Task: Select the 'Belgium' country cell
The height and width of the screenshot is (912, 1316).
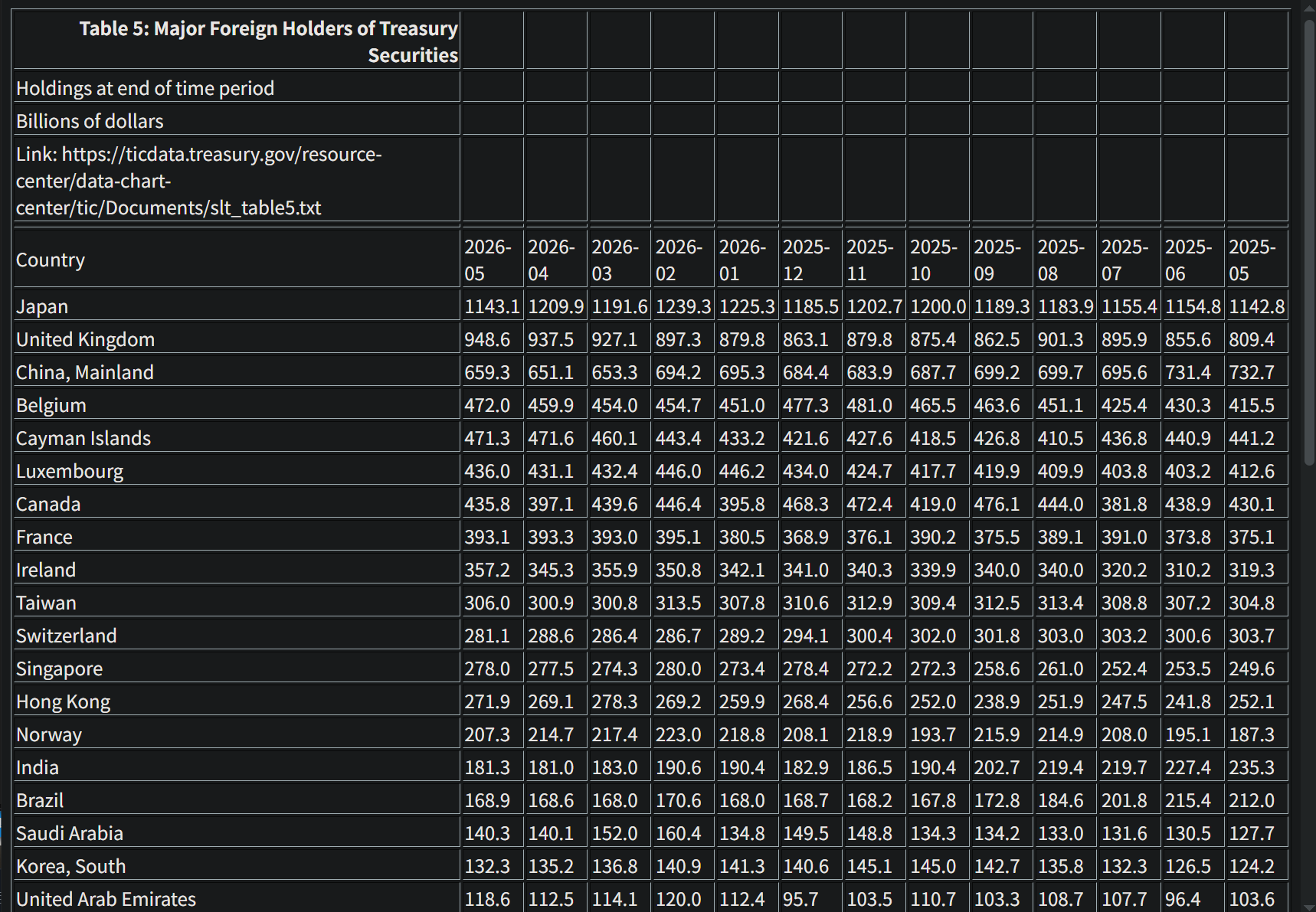Action: tap(237, 405)
